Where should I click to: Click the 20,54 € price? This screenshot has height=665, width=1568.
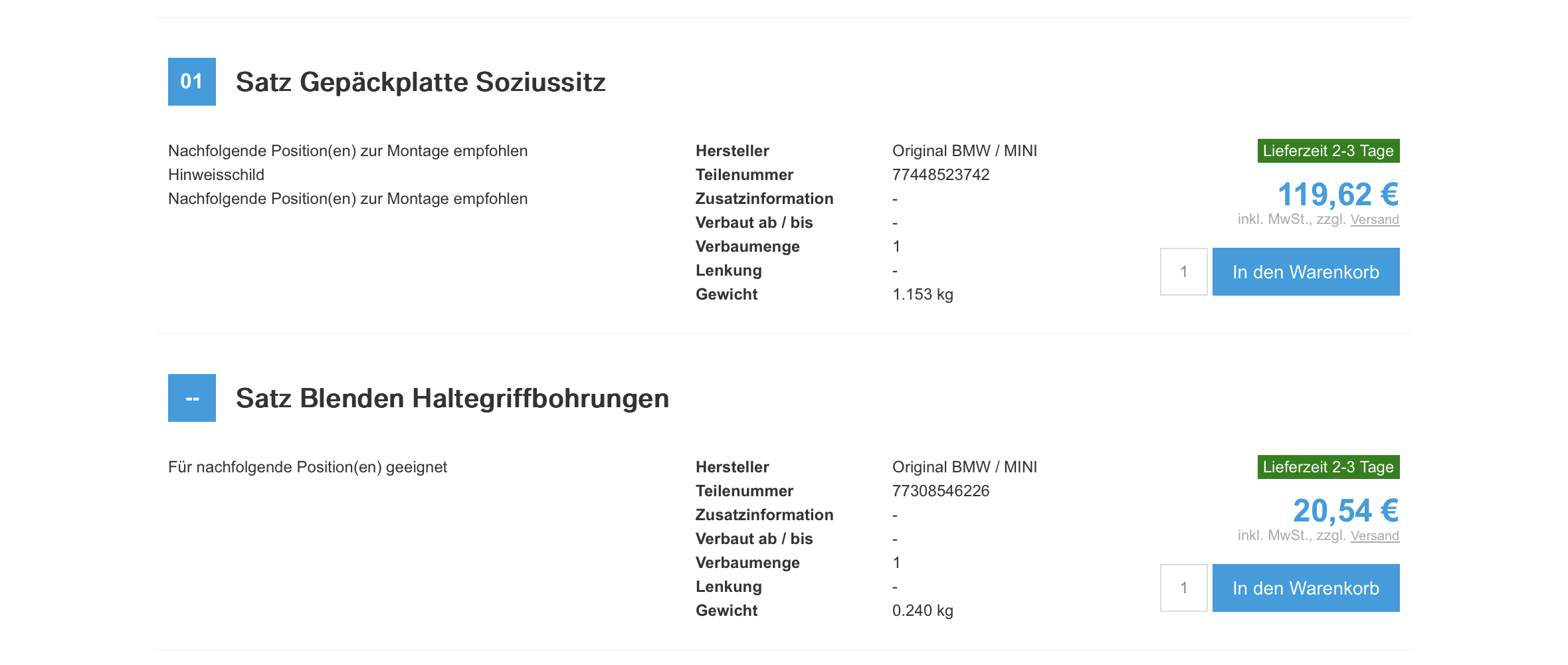pyautogui.click(x=1346, y=511)
